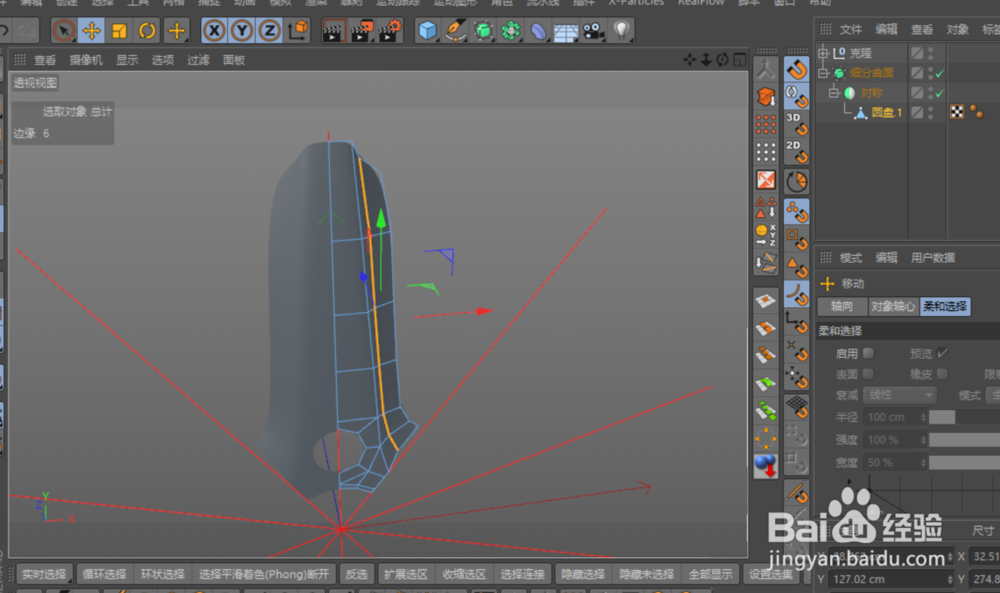Open the viewport 选项 menu
Viewport: 1000px width, 593px height.
pyautogui.click(x=163, y=60)
